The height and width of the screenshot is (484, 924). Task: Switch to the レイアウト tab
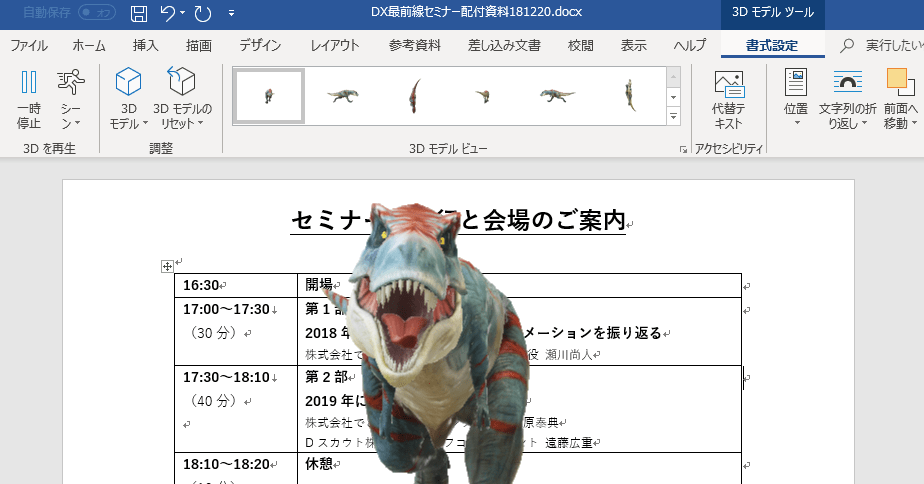(335, 45)
